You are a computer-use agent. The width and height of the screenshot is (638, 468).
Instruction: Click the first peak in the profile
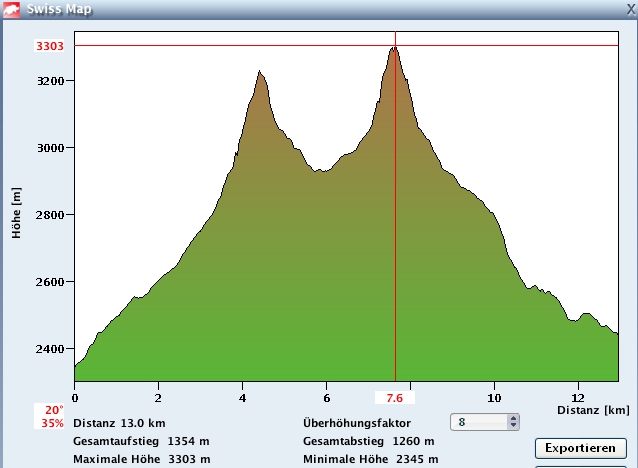(260, 74)
